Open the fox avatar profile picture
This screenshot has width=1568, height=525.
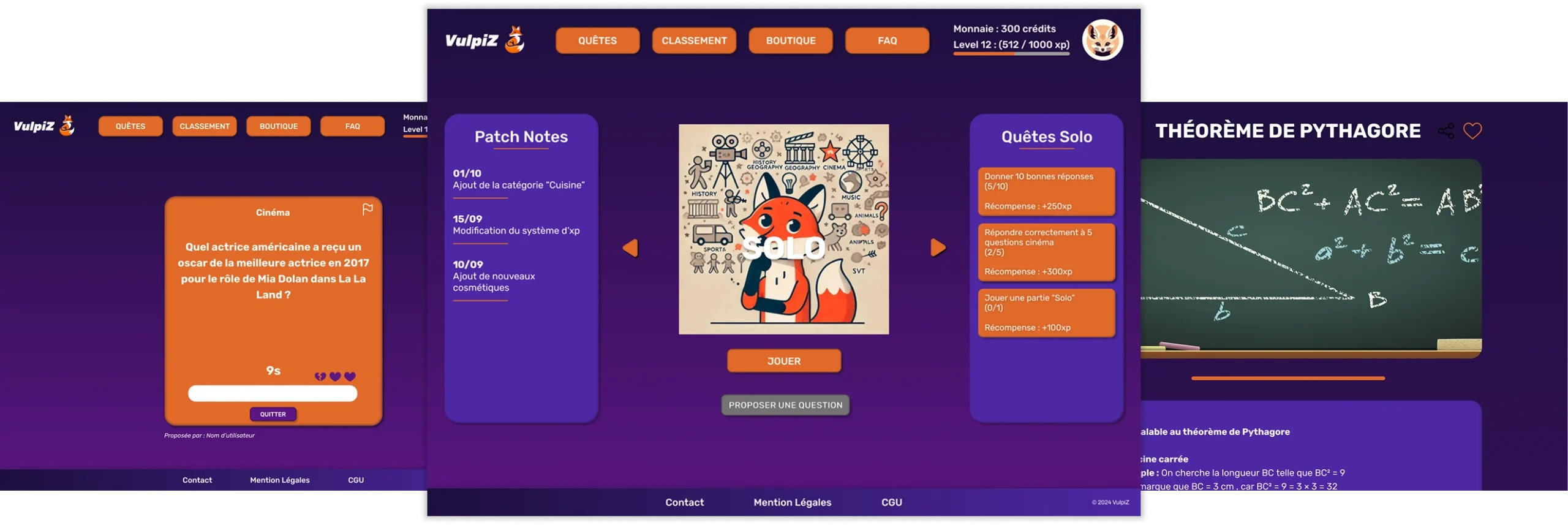point(1102,40)
